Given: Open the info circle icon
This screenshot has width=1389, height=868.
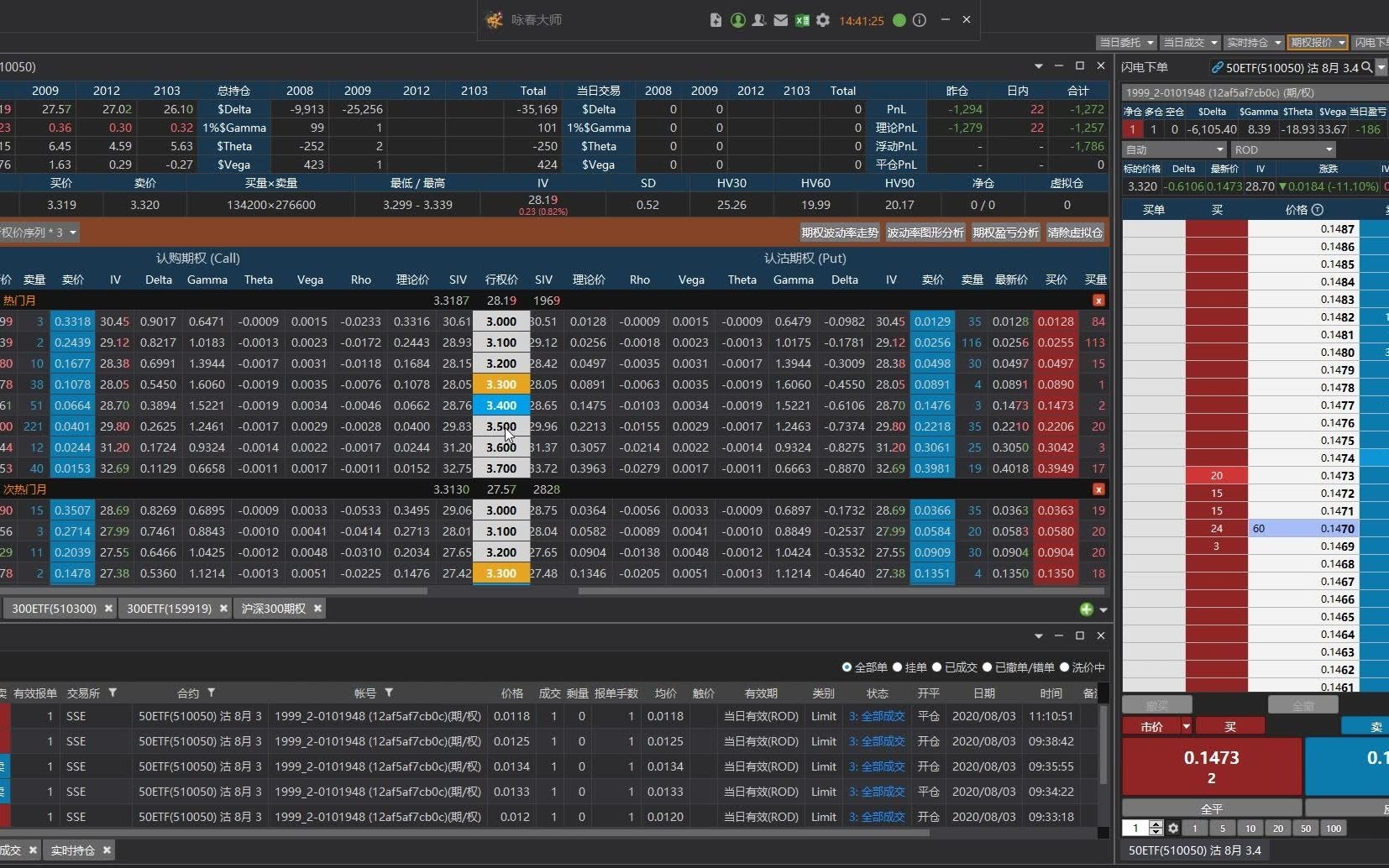Looking at the screenshot, I should pos(920,20).
